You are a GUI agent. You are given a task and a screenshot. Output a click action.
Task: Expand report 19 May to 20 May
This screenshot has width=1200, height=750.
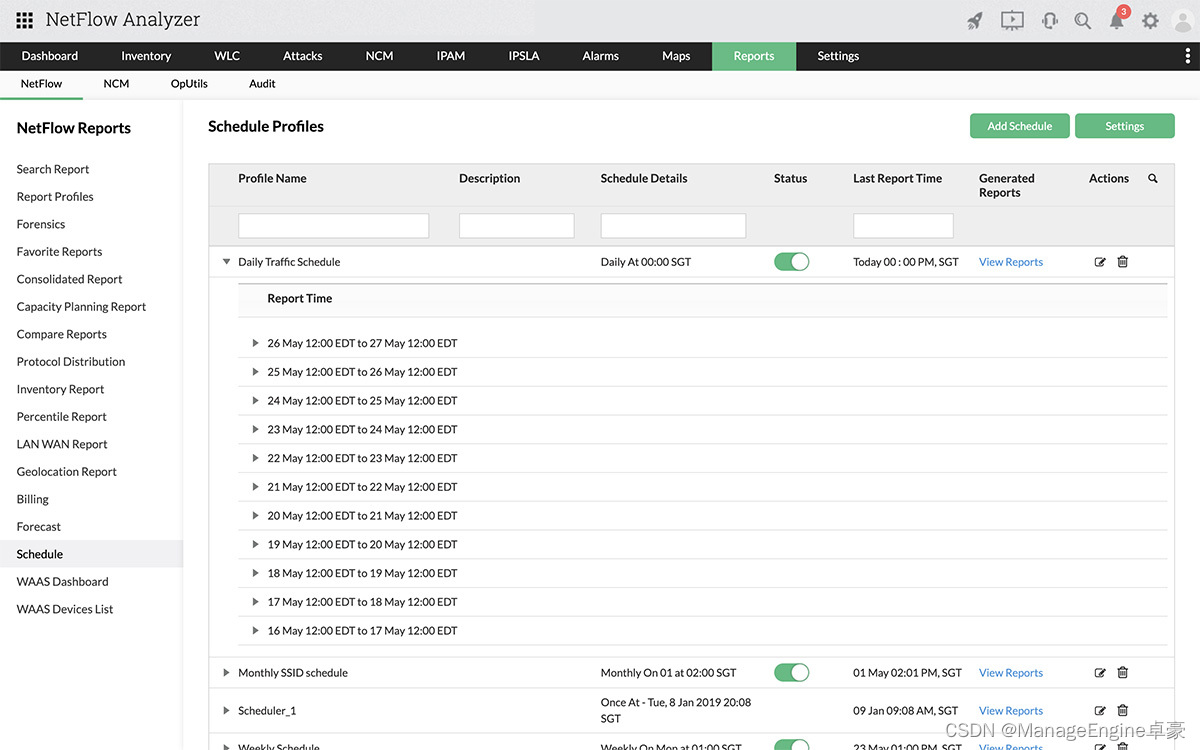pos(256,545)
